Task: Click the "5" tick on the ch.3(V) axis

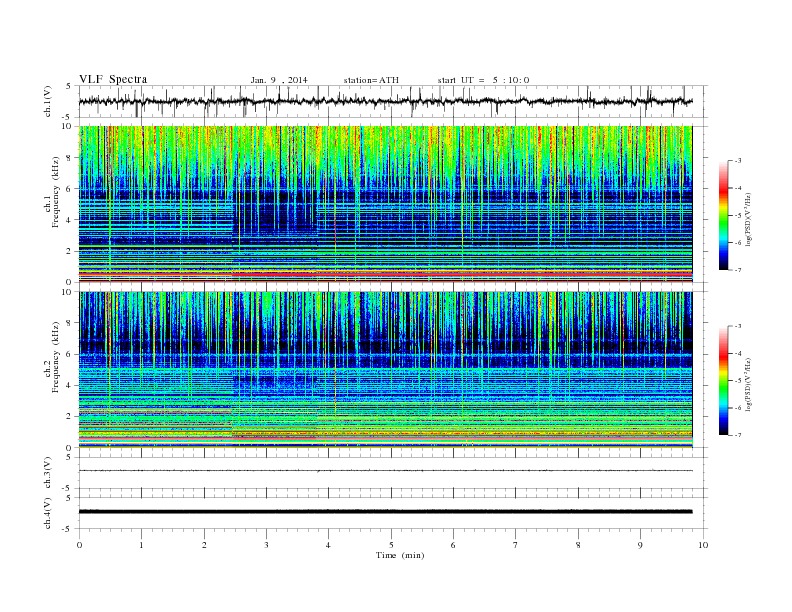Action: tap(69, 457)
